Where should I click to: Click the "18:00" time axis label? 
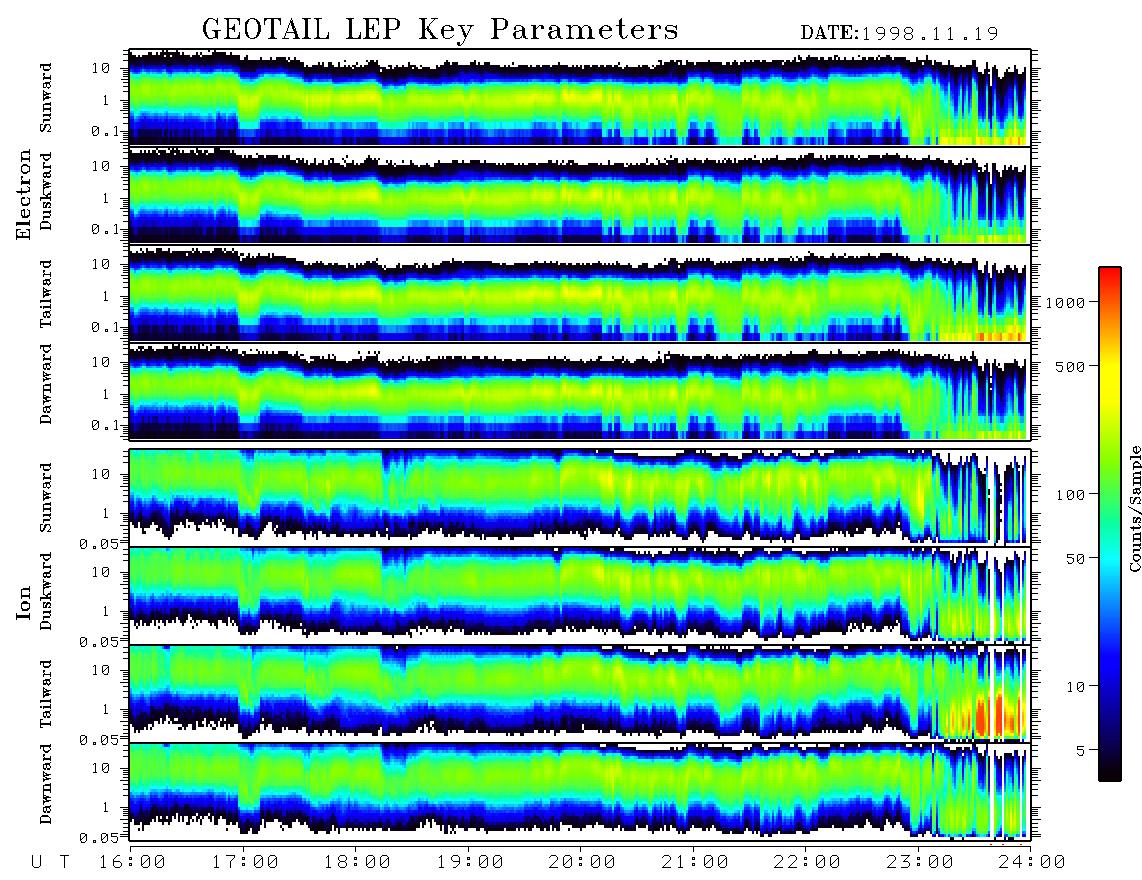point(358,863)
